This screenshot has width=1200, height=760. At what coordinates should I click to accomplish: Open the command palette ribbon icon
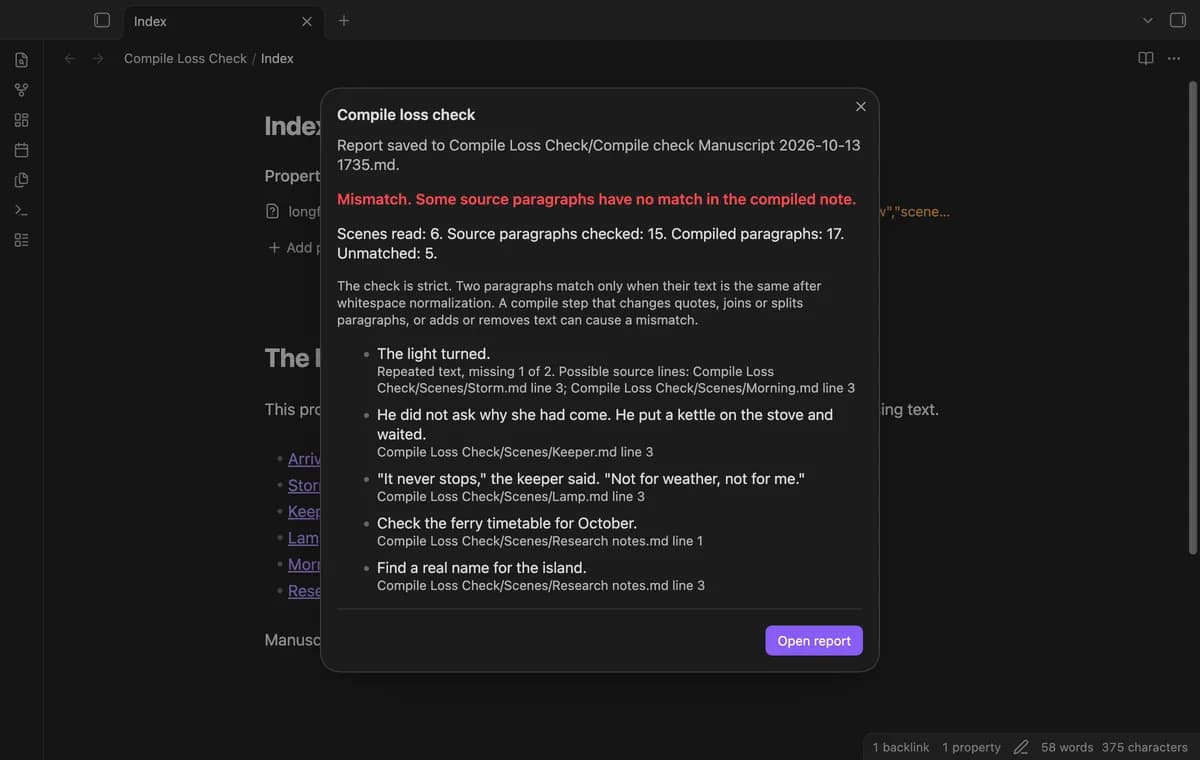pos(21,211)
